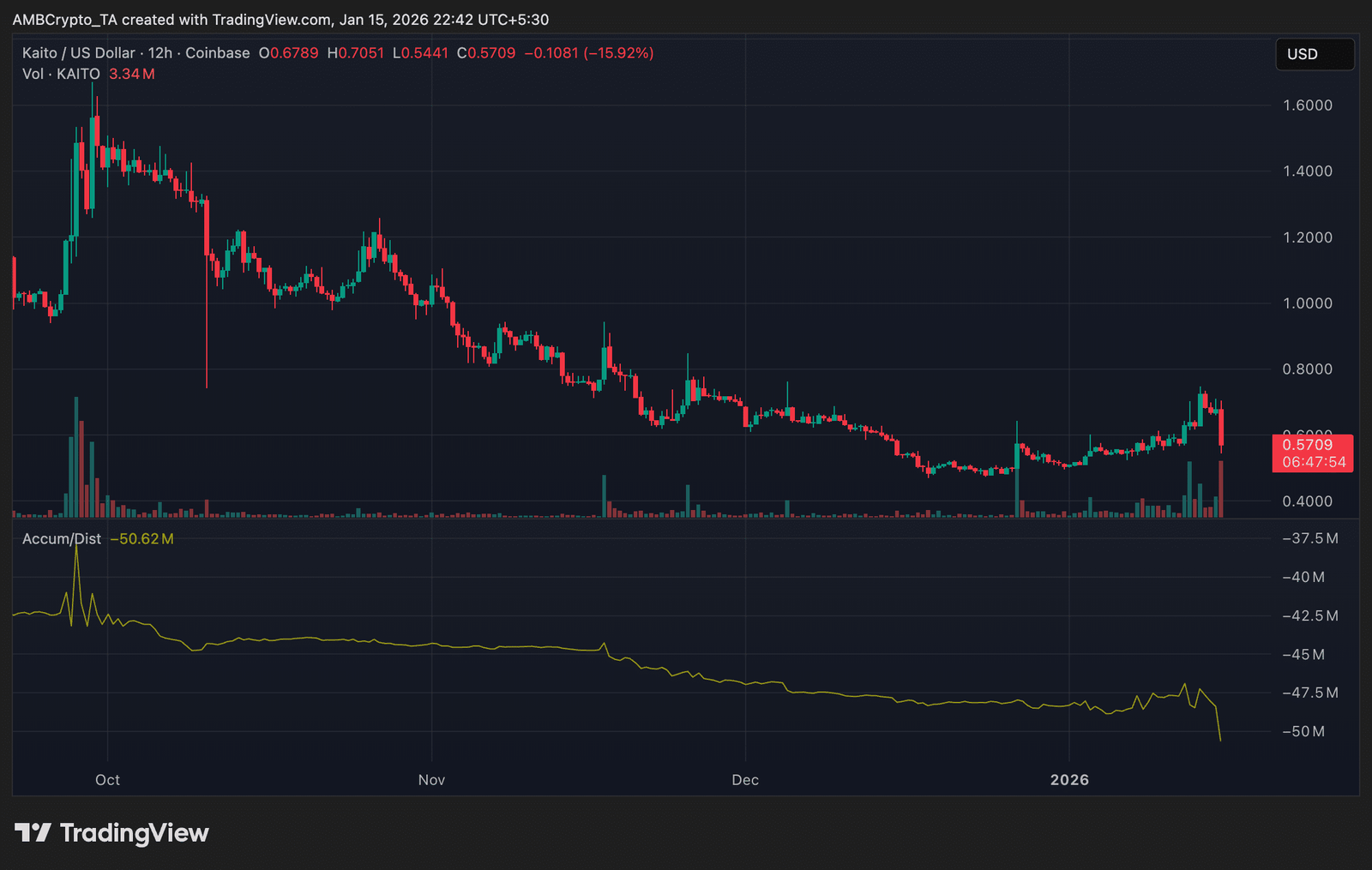Click the Vol · KAITO indicator label
This screenshot has width=1372, height=870.
coord(61,75)
